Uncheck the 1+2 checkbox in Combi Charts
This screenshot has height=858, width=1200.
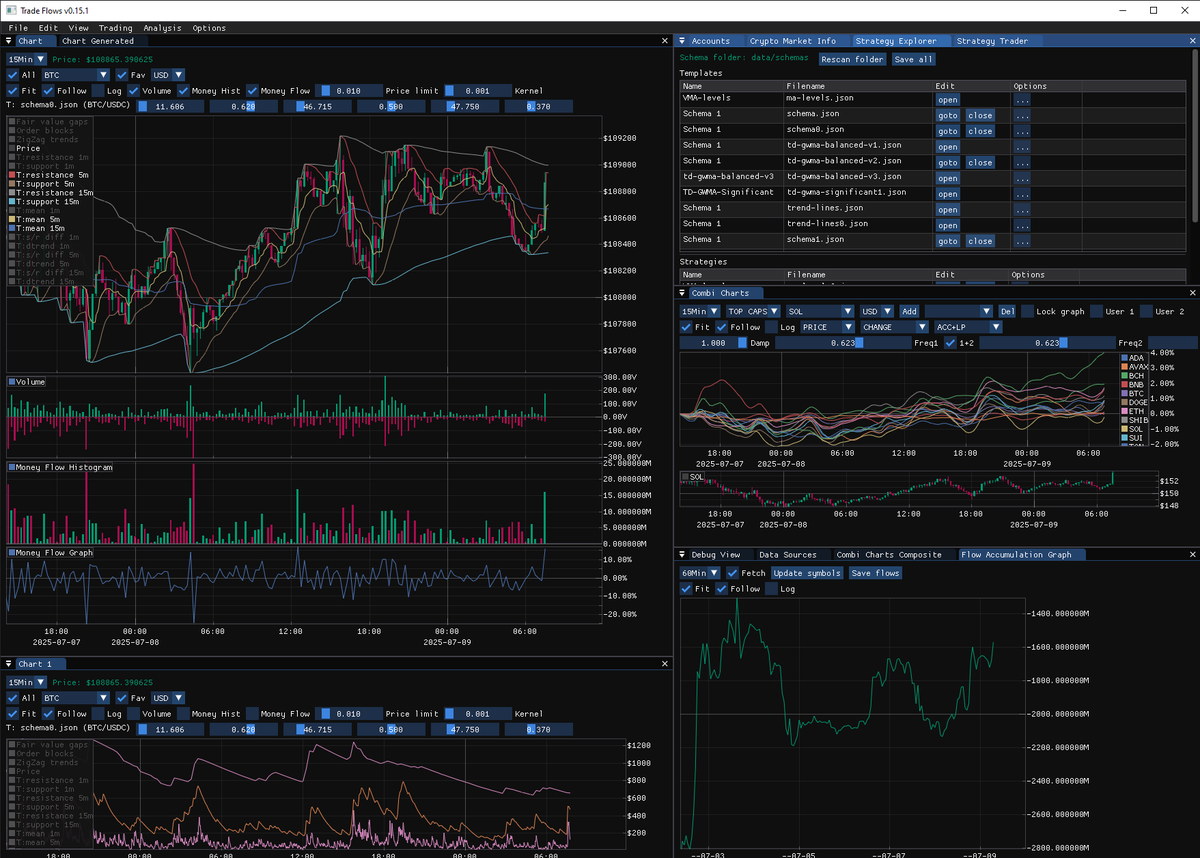coord(950,343)
